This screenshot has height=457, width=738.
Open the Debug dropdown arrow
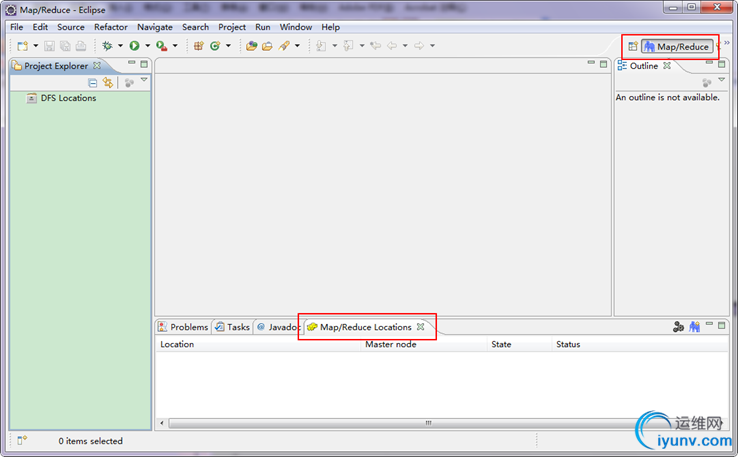coord(120,46)
